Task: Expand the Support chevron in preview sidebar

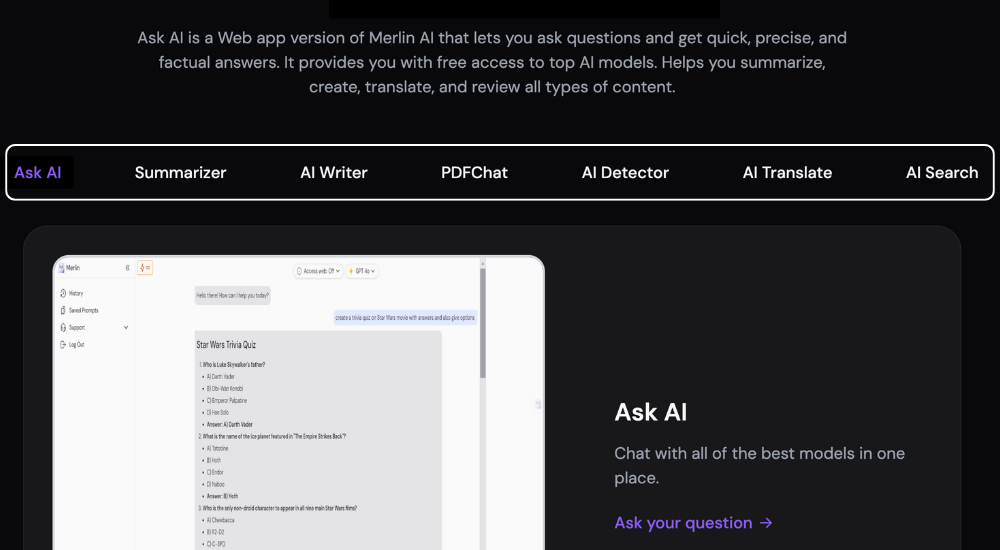Action: pos(126,328)
